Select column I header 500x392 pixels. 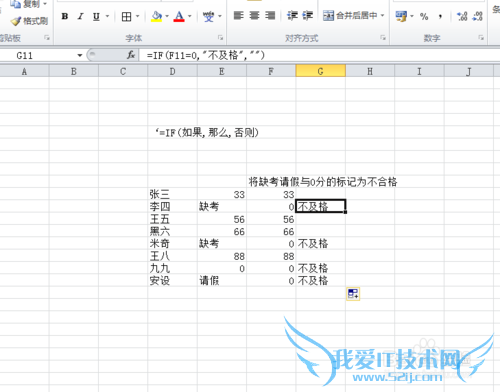pyautogui.click(x=419, y=71)
